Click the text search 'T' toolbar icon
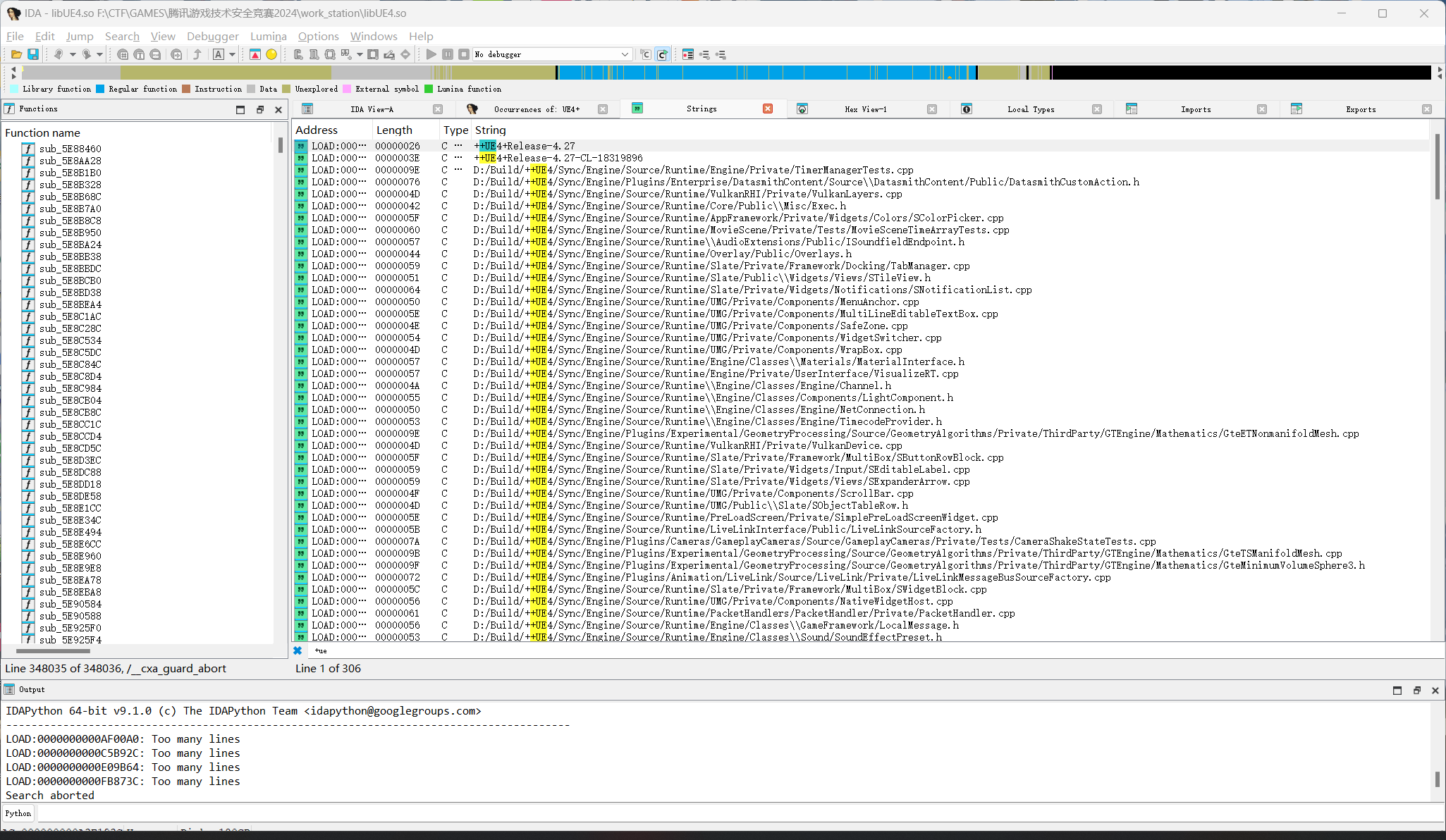 point(139,54)
